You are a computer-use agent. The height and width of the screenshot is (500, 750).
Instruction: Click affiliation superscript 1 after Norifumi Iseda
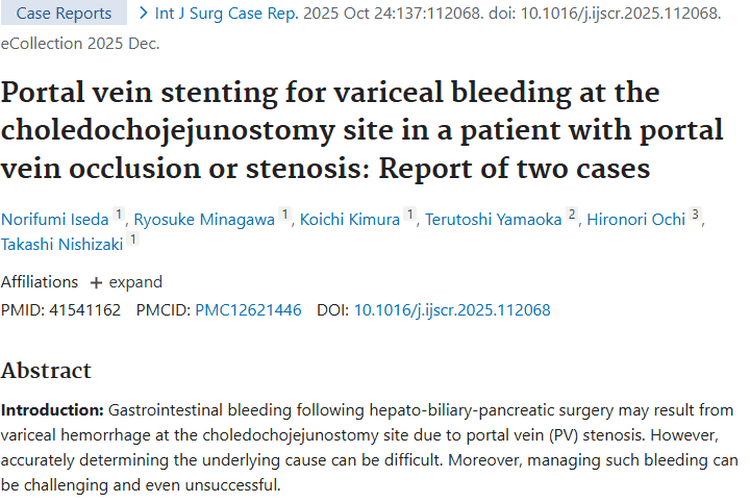tap(118, 215)
